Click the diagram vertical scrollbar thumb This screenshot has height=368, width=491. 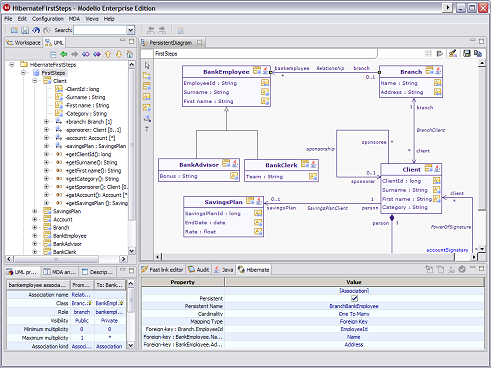(x=482, y=139)
